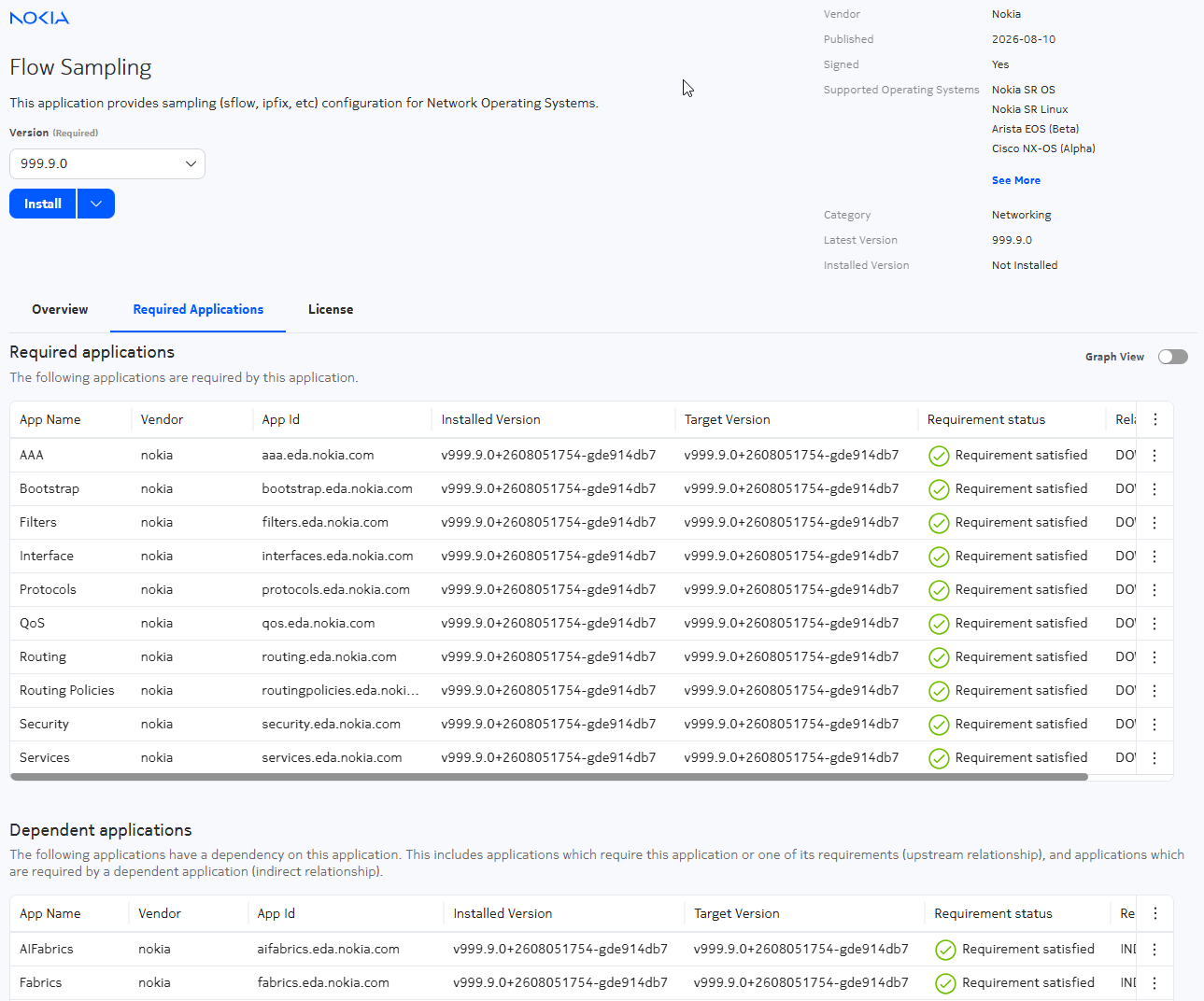Expand the Install button dropdown arrow
Screen dimensions: 1204x1001
coord(96,204)
